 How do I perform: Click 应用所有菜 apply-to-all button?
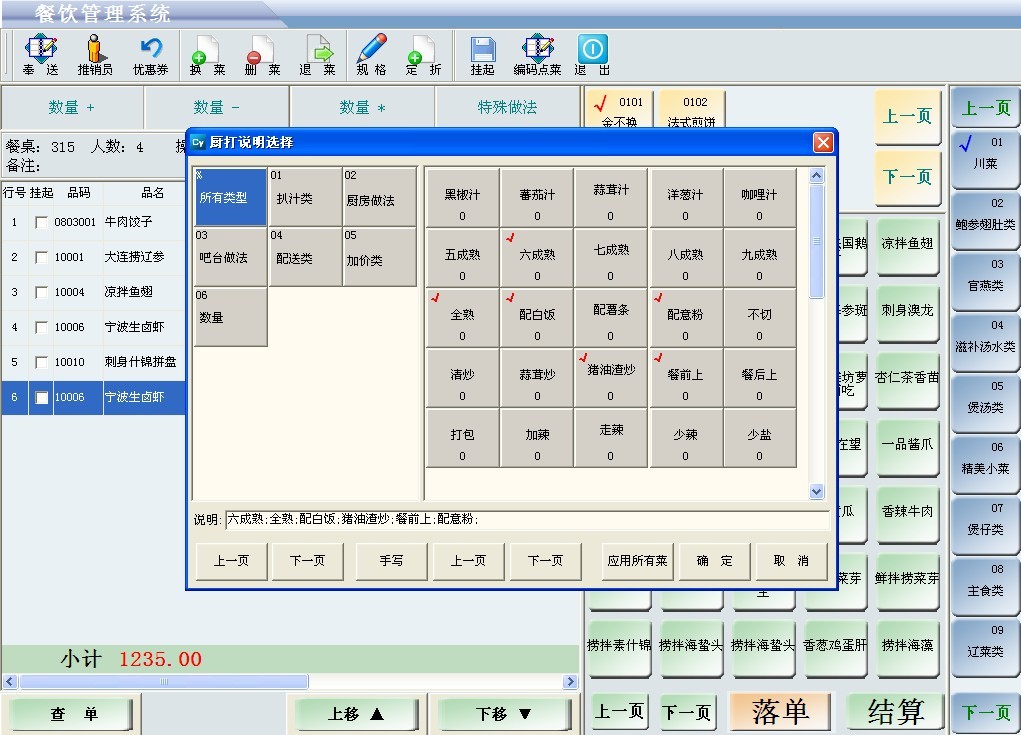(x=637, y=561)
